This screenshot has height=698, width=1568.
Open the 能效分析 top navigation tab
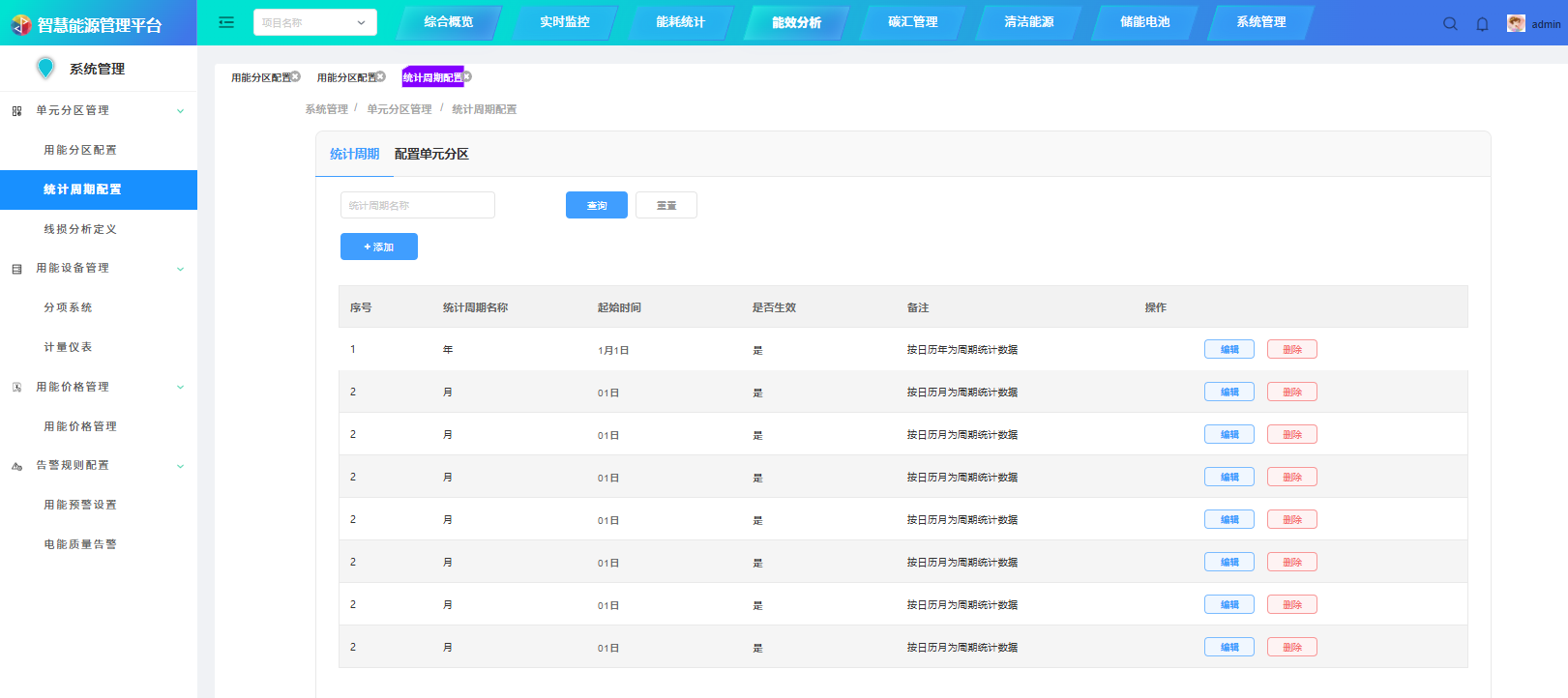pyautogui.click(x=796, y=22)
